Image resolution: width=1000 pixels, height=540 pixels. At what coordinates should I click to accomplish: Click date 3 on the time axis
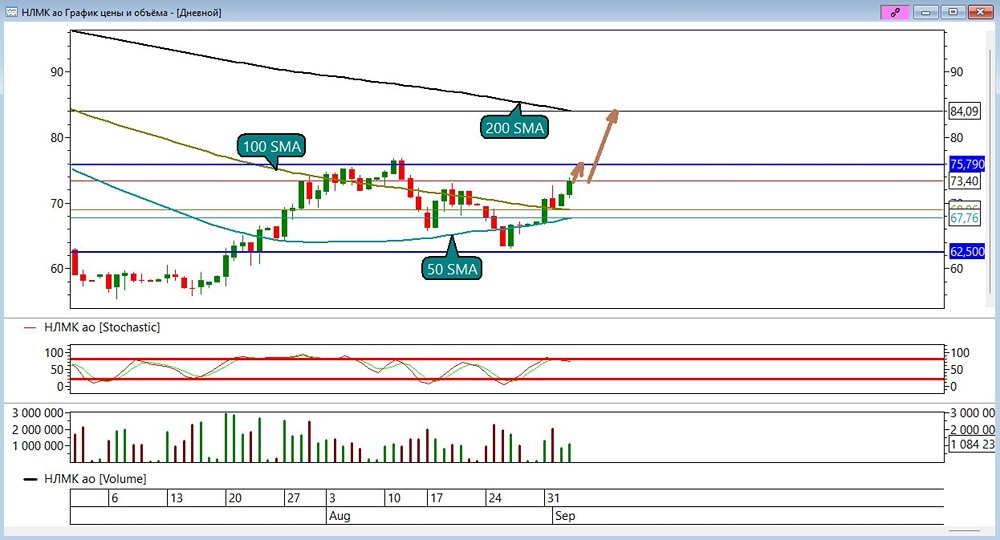[x=332, y=498]
